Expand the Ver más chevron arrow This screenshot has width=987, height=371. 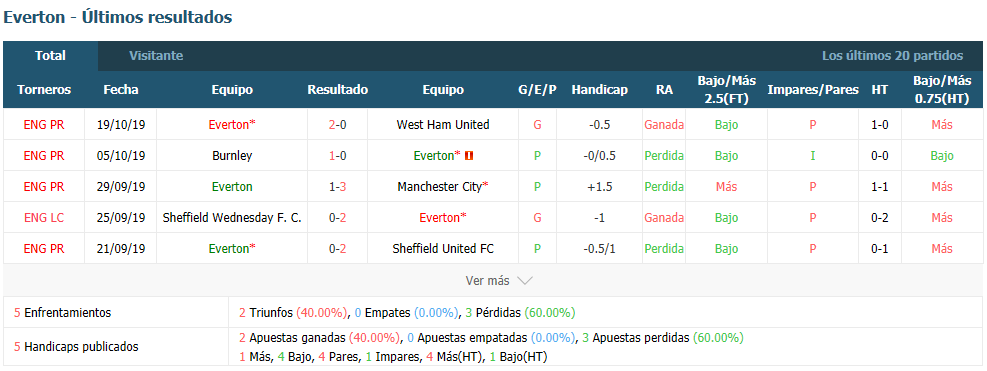(525, 281)
